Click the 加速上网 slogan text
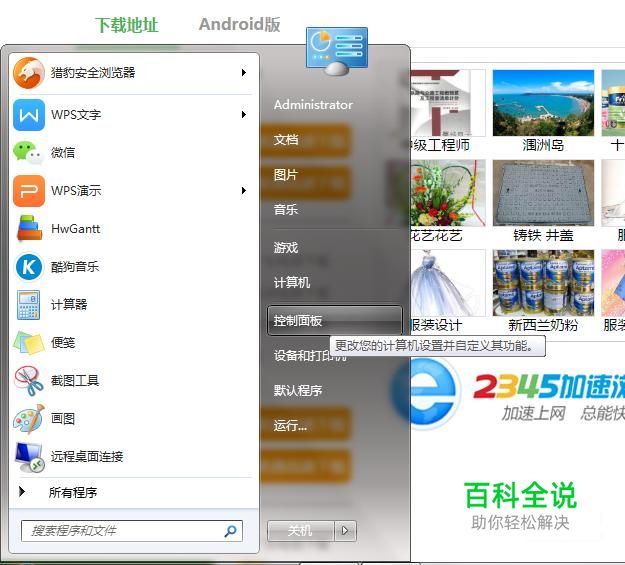Screen dimensions: 625x565 pyautogui.click(x=534, y=413)
